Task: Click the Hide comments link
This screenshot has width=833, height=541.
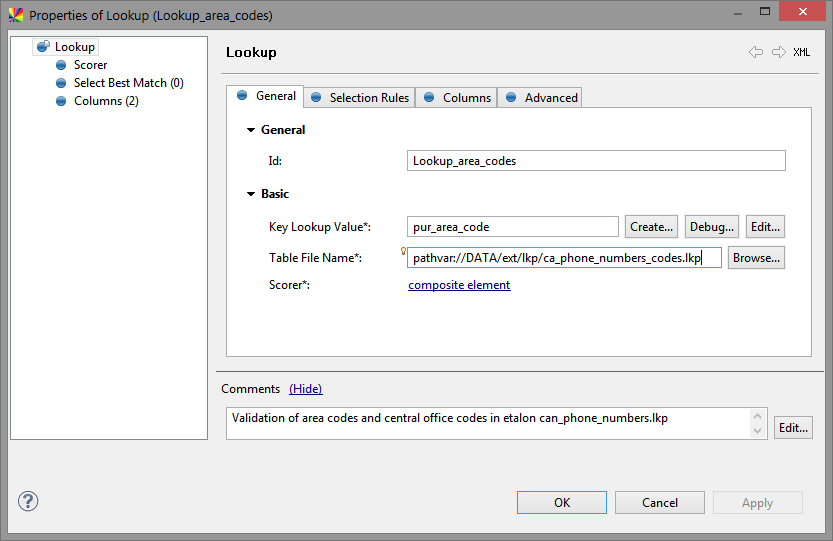Action: point(305,389)
